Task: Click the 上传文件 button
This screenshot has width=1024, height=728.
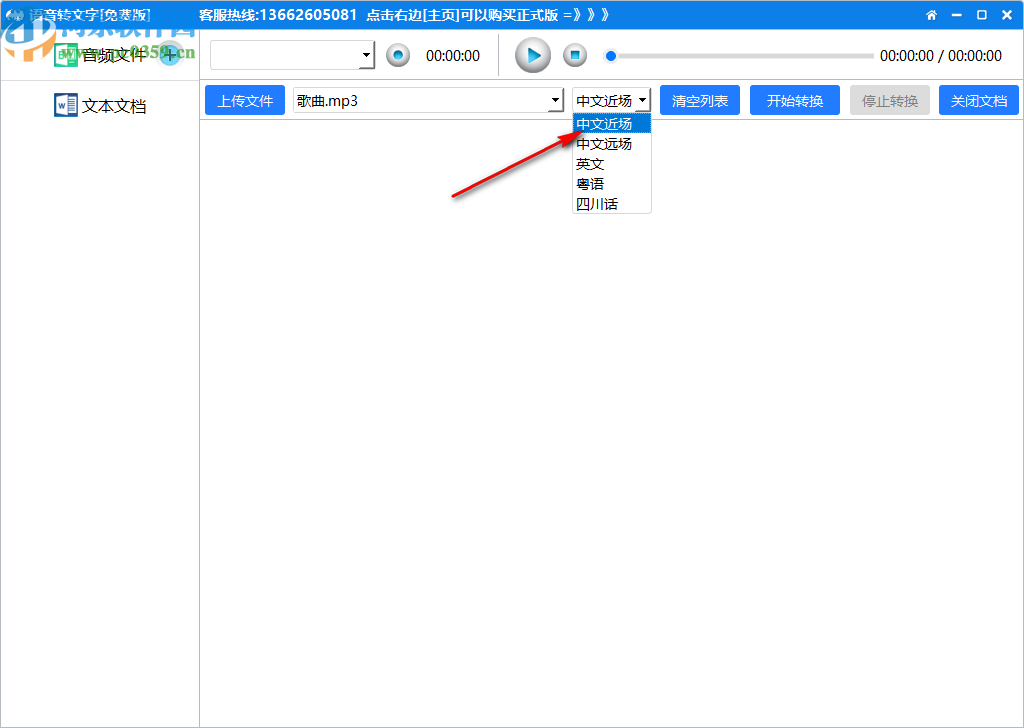Action: point(245,101)
